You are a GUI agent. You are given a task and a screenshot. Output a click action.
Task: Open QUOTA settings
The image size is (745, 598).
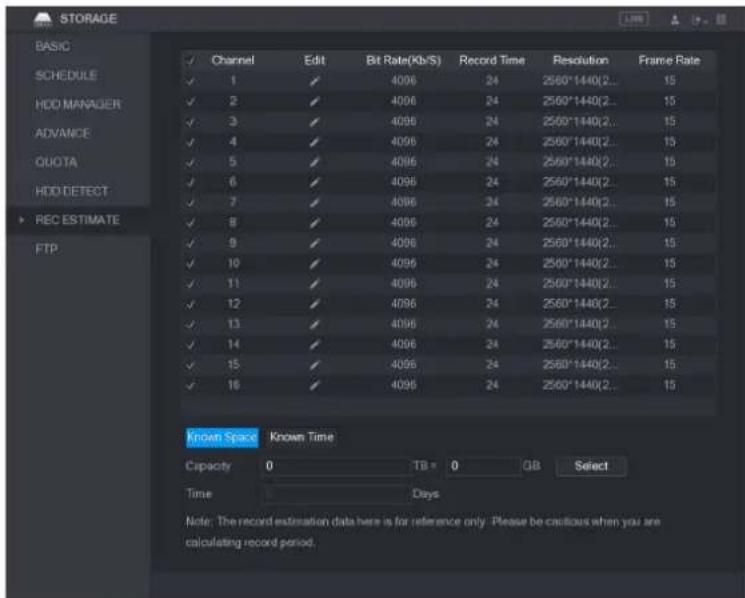click(56, 162)
